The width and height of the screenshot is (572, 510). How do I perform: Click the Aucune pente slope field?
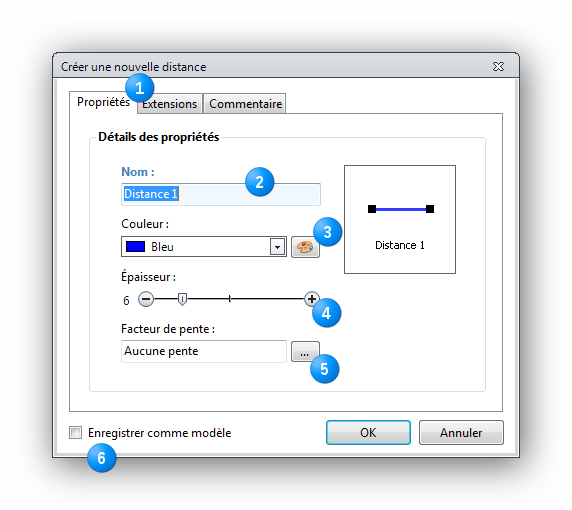coord(204,351)
